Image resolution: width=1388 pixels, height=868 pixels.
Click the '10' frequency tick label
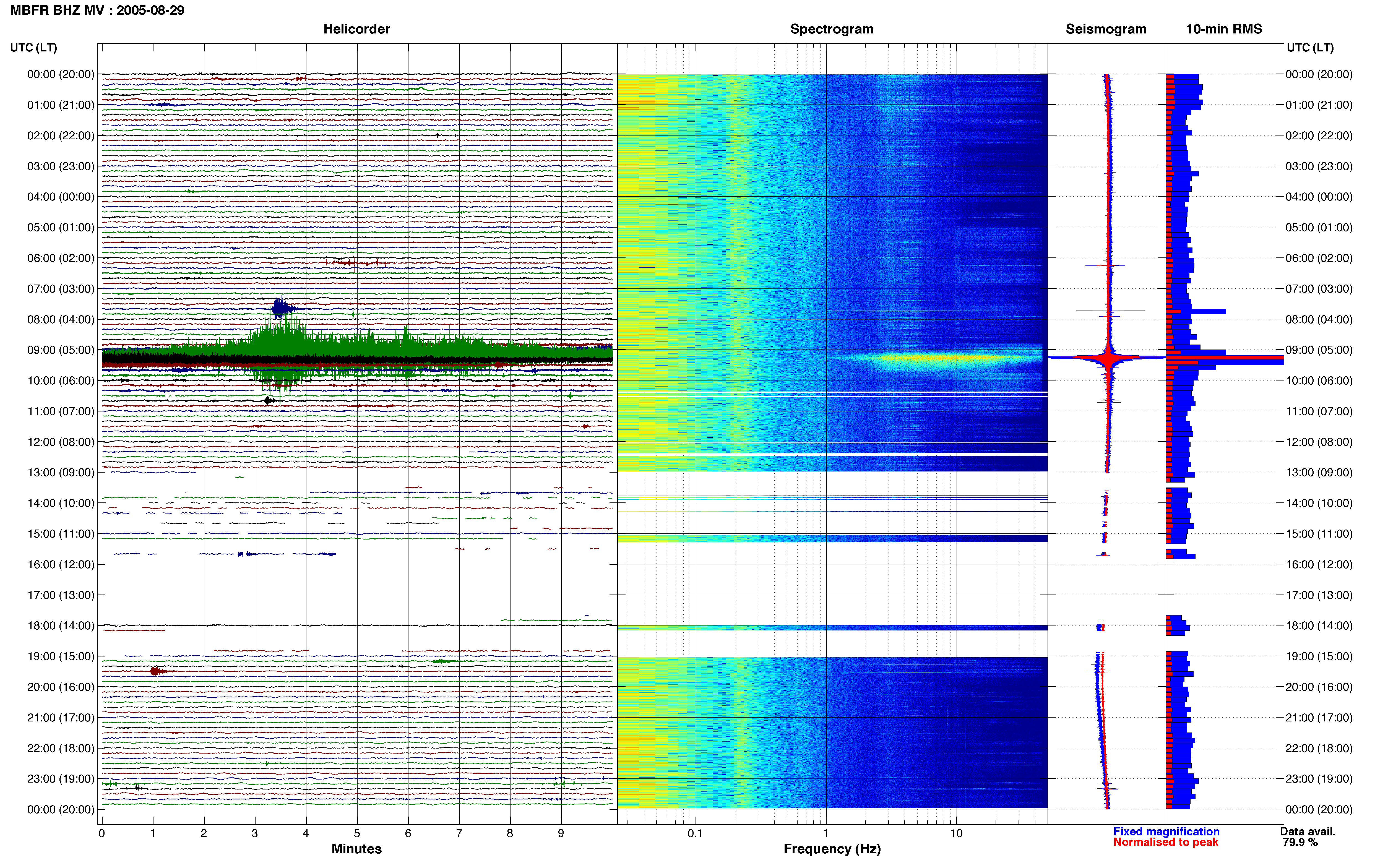click(x=956, y=833)
